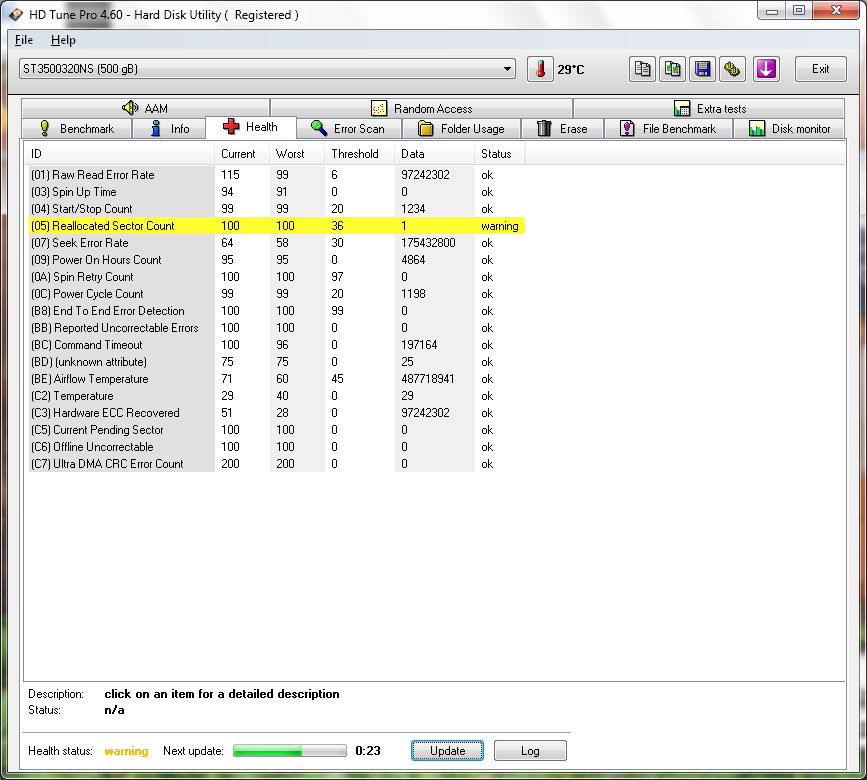867x780 pixels.
Task: Sort by the ID column header
Action: [x=119, y=154]
